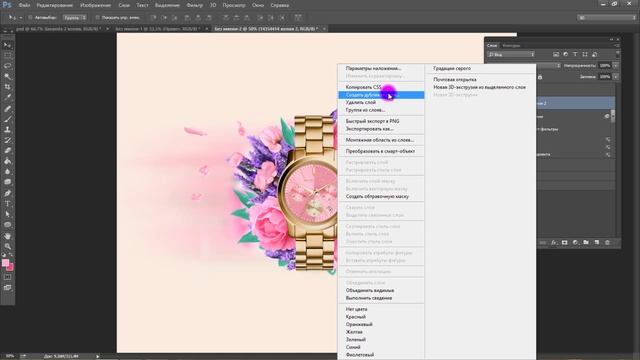Open the Move tool preset picker arrow
The height and width of the screenshot is (360, 640).
coord(21,18)
